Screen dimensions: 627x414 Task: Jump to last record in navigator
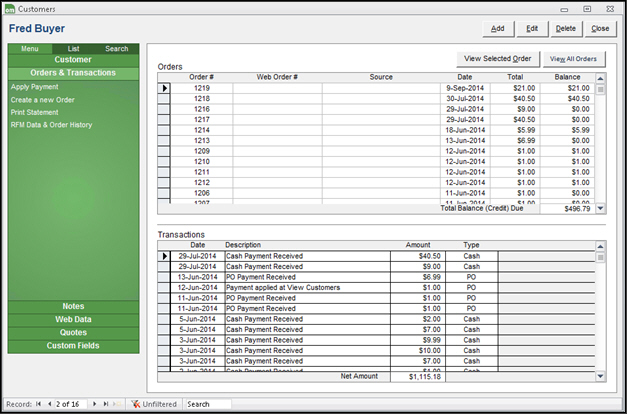click(105, 404)
